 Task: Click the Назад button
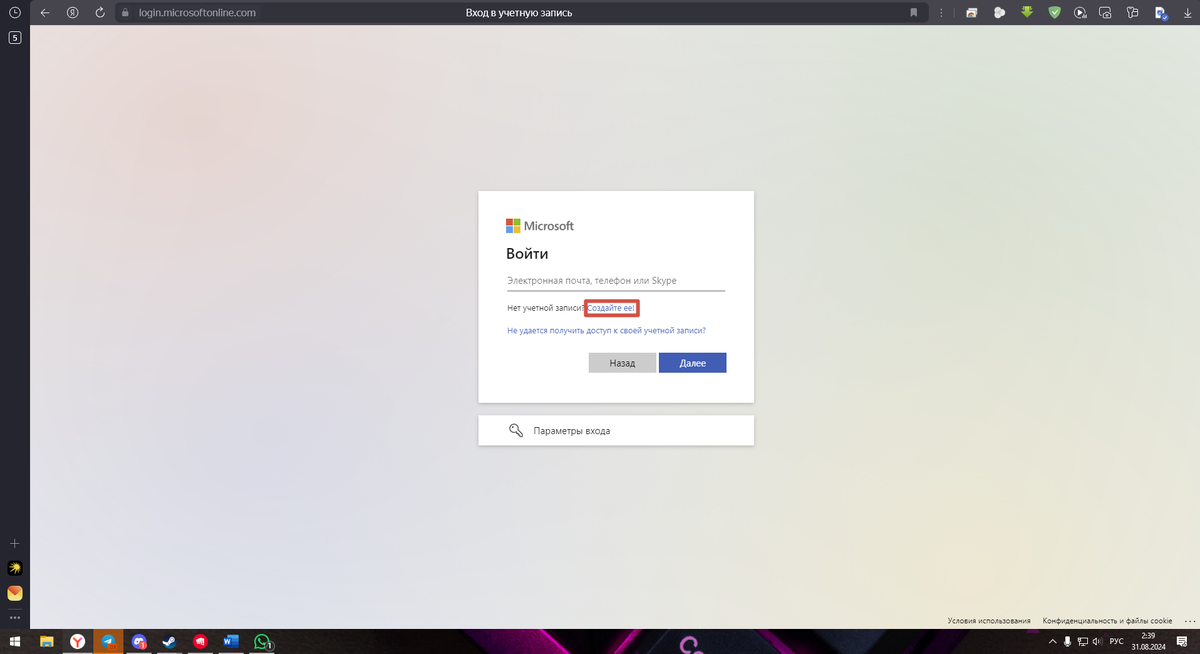click(x=622, y=363)
